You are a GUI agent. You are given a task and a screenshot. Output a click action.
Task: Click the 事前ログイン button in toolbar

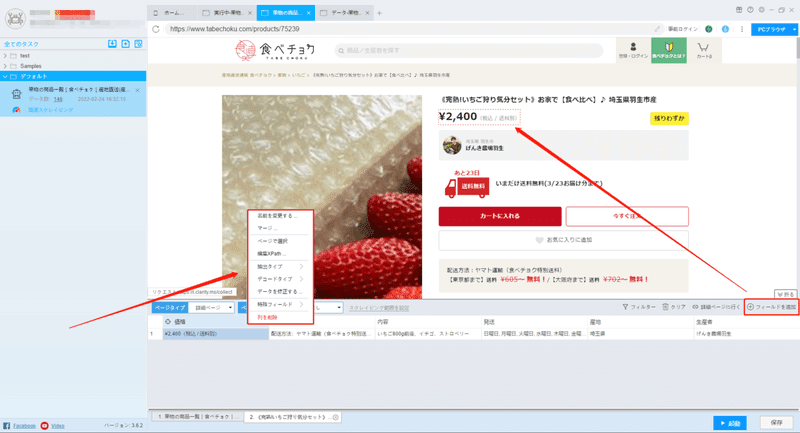(x=683, y=29)
